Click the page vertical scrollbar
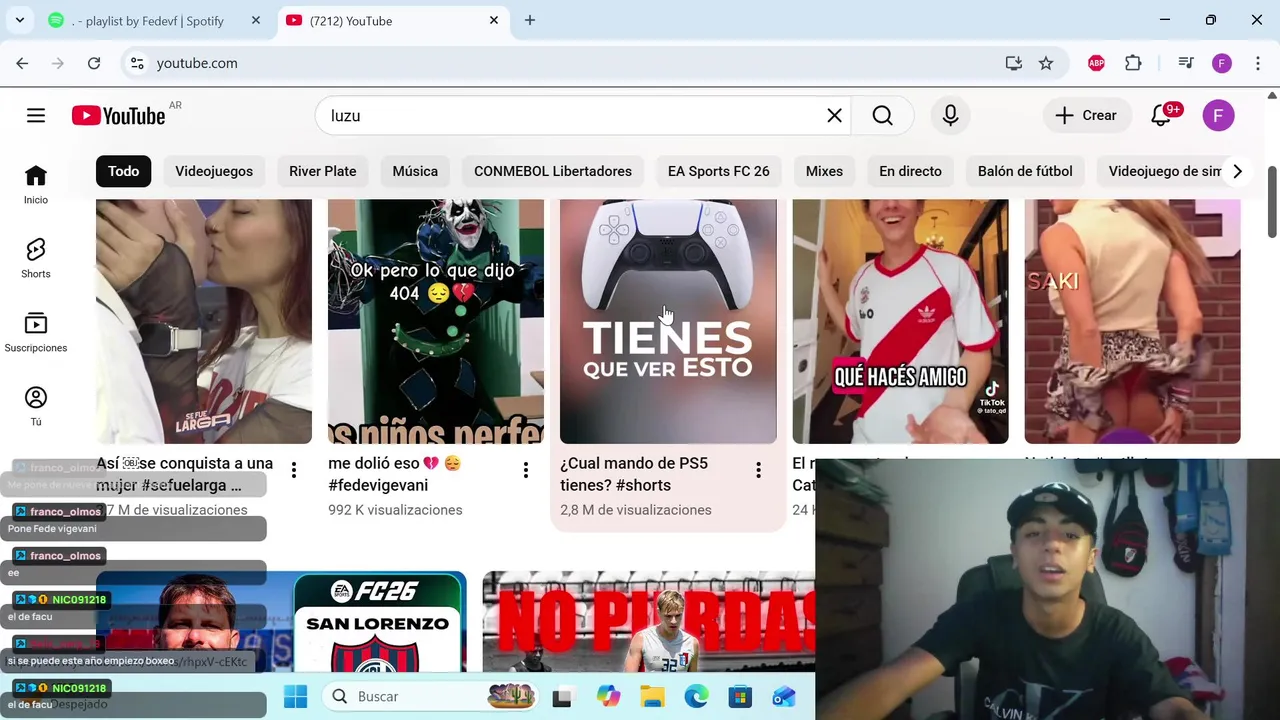This screenshot has height=720, width=1280. tap(1272, 200)
